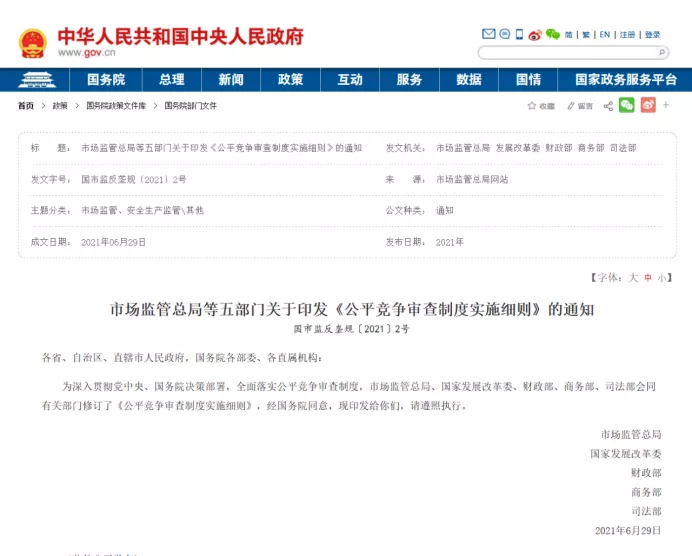Click the share nodes icon
Image resolution: width=692 pixels, height=556 pixels.
608,106
